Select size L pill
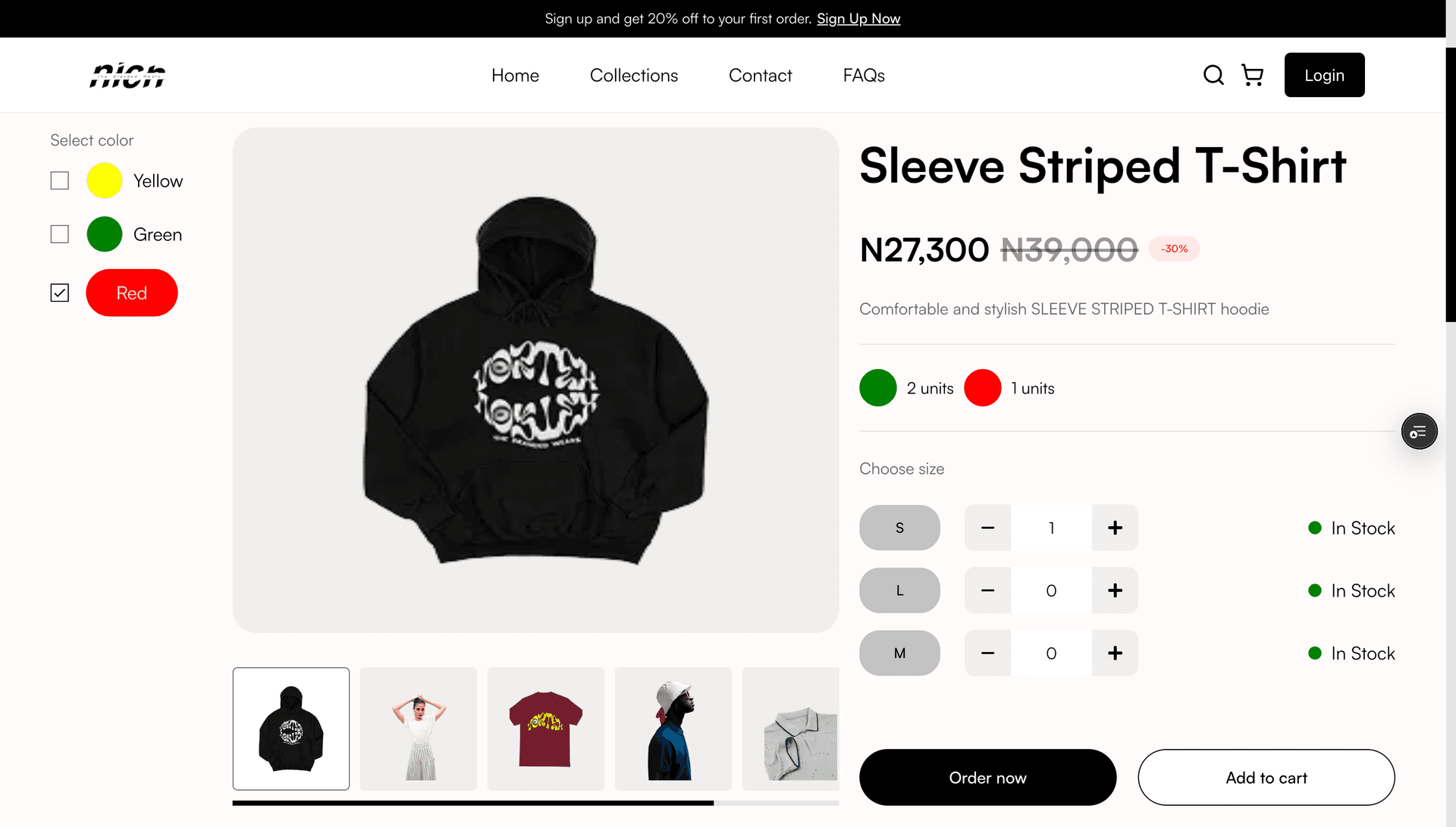Viewport: 1456px width, 827px height. (899, 590)
